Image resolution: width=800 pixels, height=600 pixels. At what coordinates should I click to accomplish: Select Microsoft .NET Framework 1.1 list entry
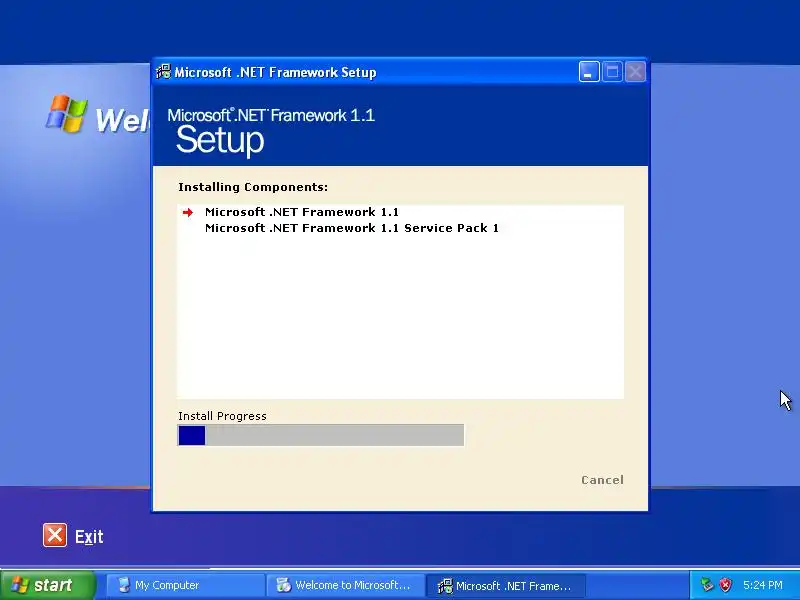[x=302, y=212]
